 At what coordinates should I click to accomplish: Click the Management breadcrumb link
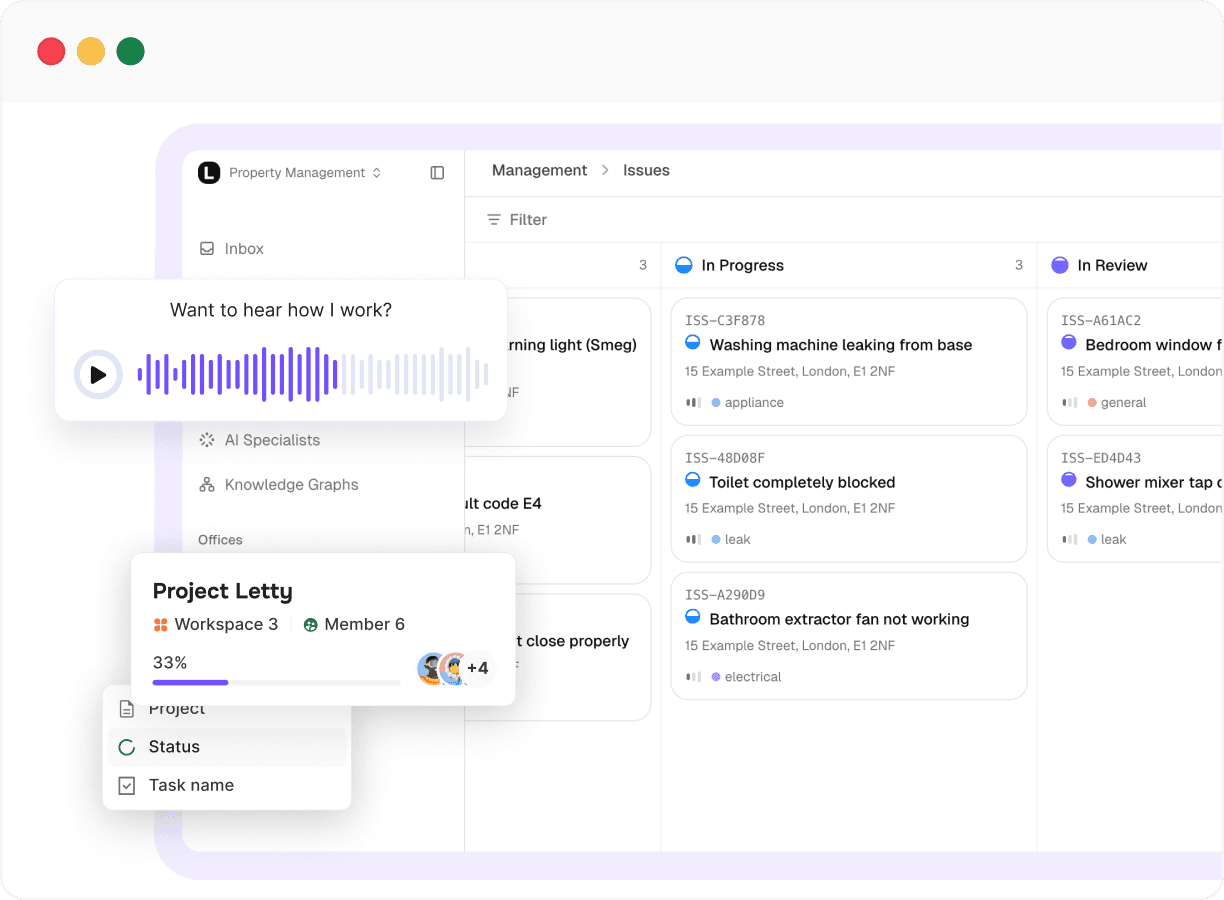pyautogui.click(x=539, y=171)
